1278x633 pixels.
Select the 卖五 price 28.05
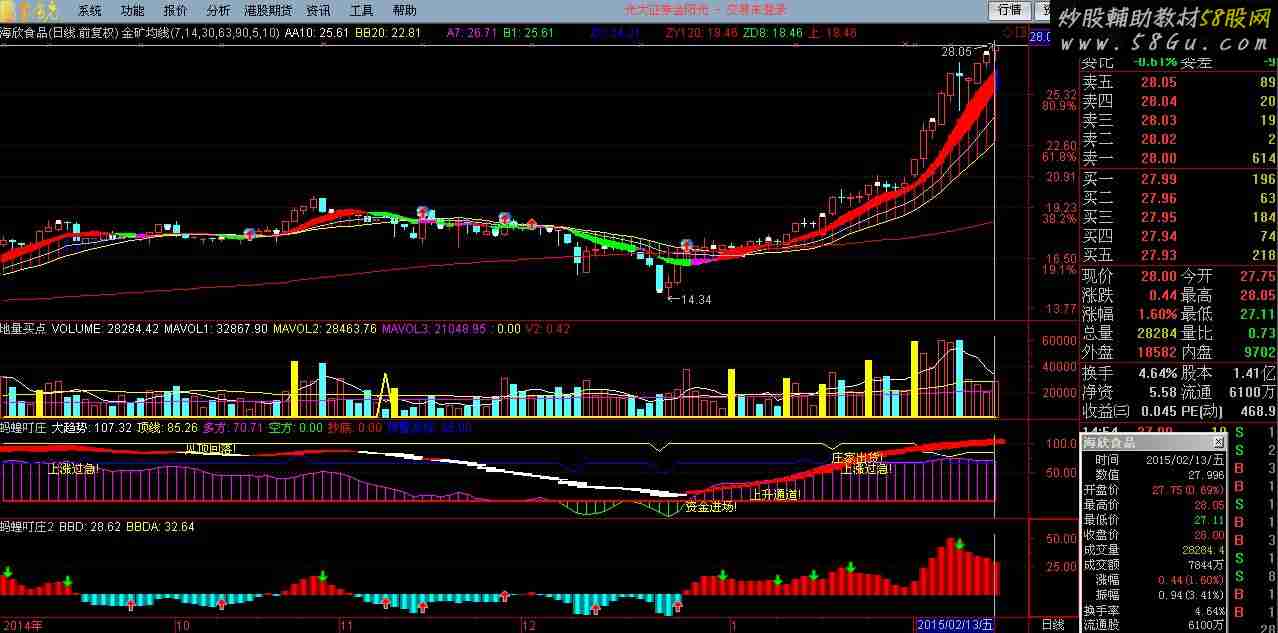tap(1159, 82)
